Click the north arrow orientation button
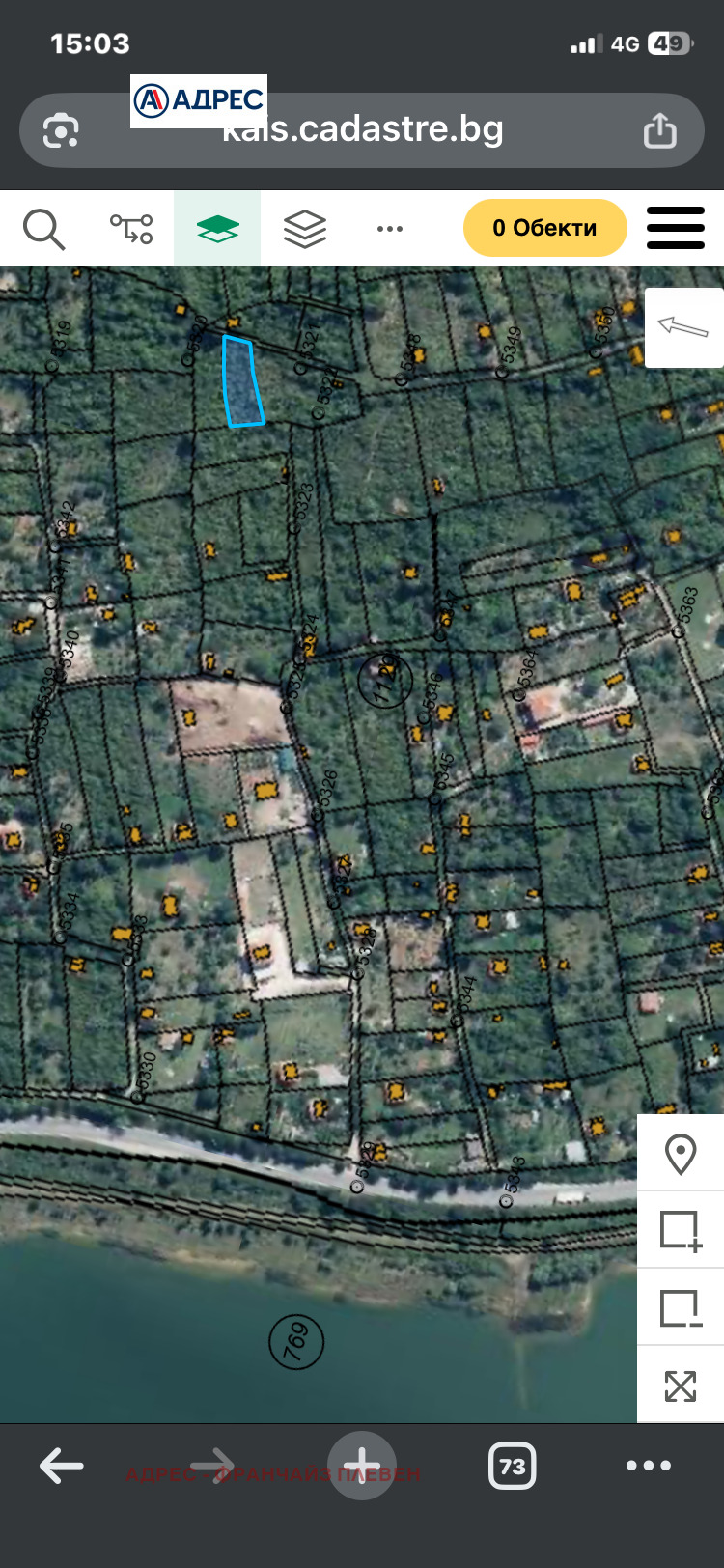724x1568 pixels. tap(683, 327)
